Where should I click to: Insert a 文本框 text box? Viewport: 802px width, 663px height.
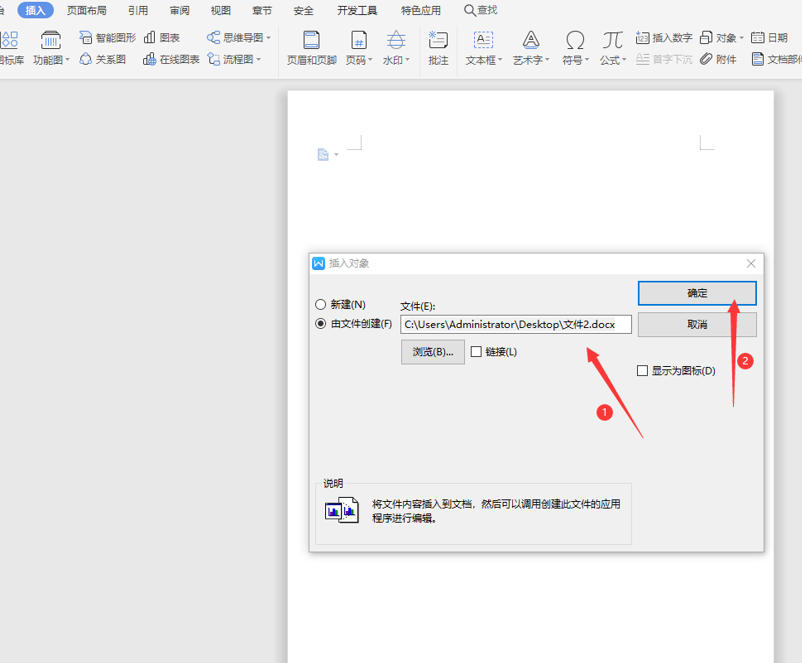tap(483, 48)
